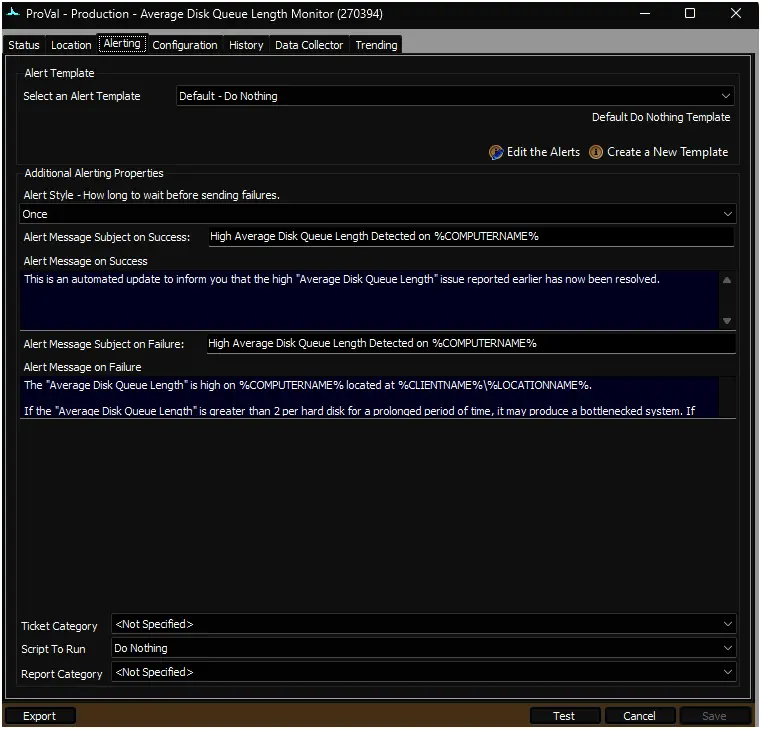Click the Default Do Nothing Template description text
The image size is (761, 729).
coord(661,117)
